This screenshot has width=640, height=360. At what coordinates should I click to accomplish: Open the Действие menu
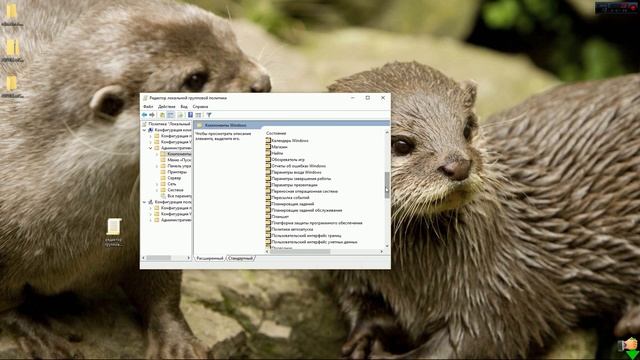[x=167, y=107]
